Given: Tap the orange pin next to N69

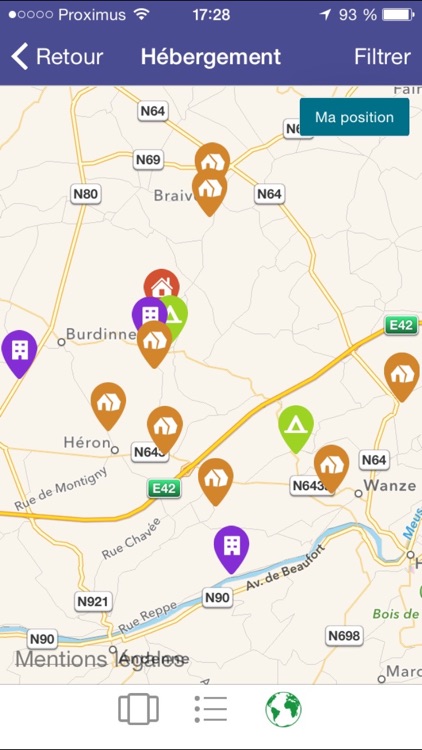Looking at the screenshot, I should click(x=212, y=160).
